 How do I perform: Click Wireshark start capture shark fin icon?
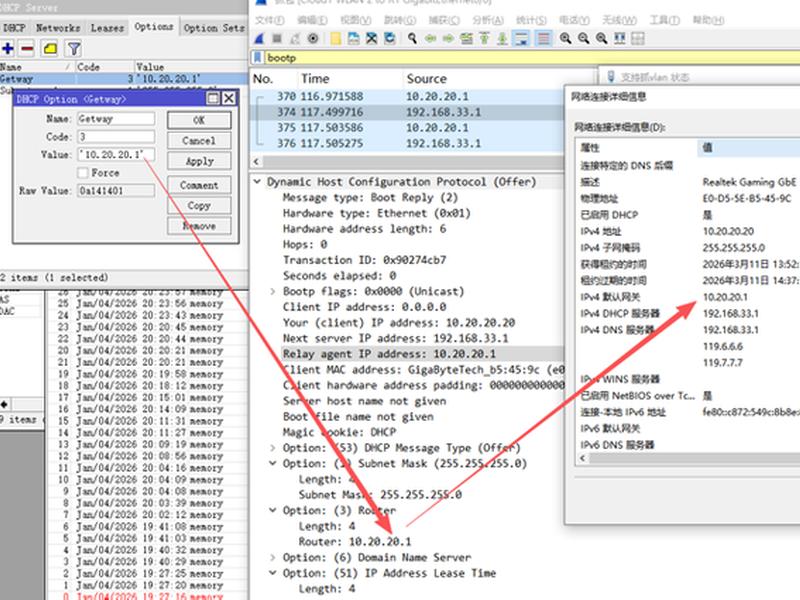pyautogui.click(x=259, y=38)
